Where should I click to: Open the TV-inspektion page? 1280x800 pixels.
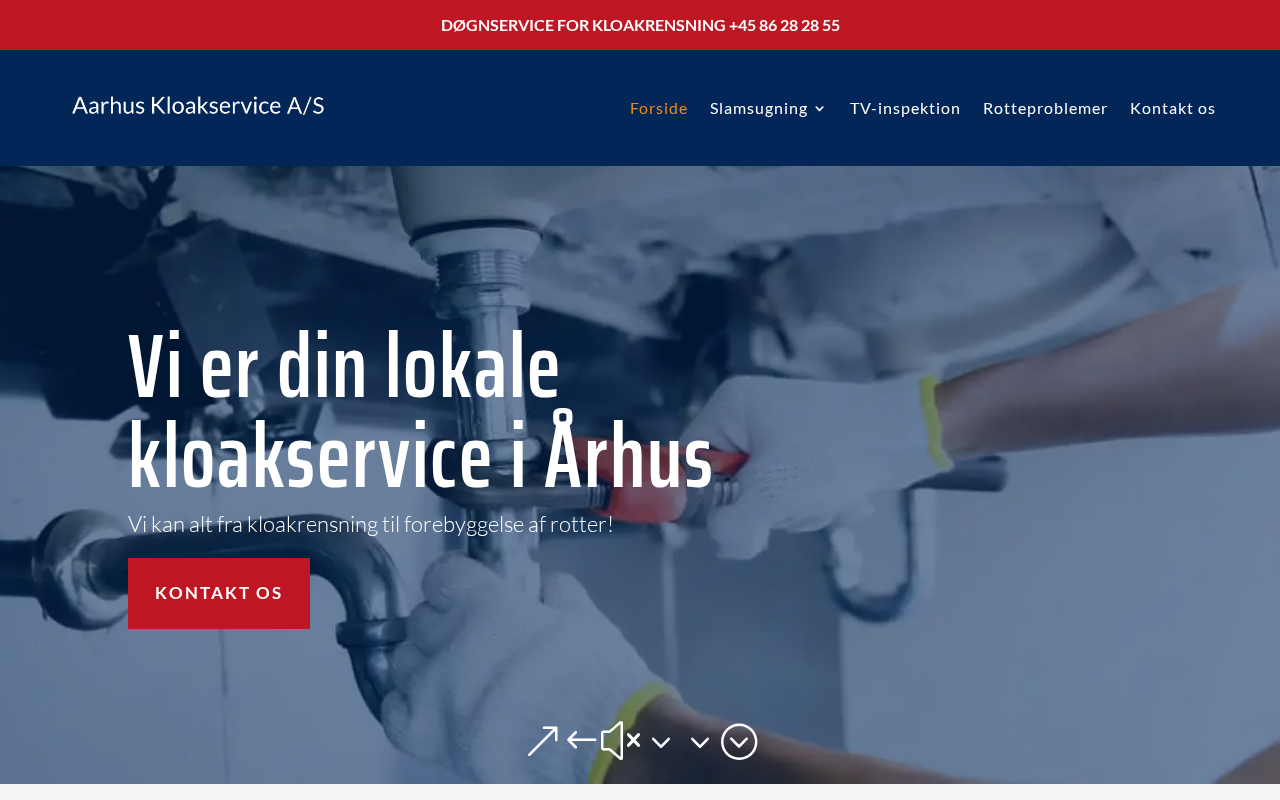[x=905, y=108]
